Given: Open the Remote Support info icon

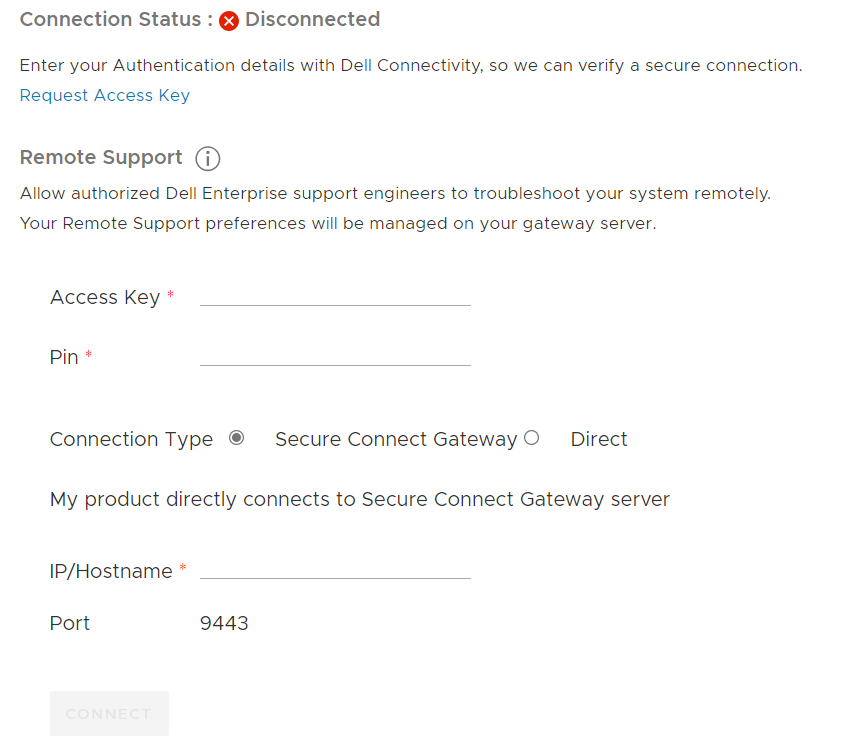Looking at the screenshot, I should click(207, 158).
